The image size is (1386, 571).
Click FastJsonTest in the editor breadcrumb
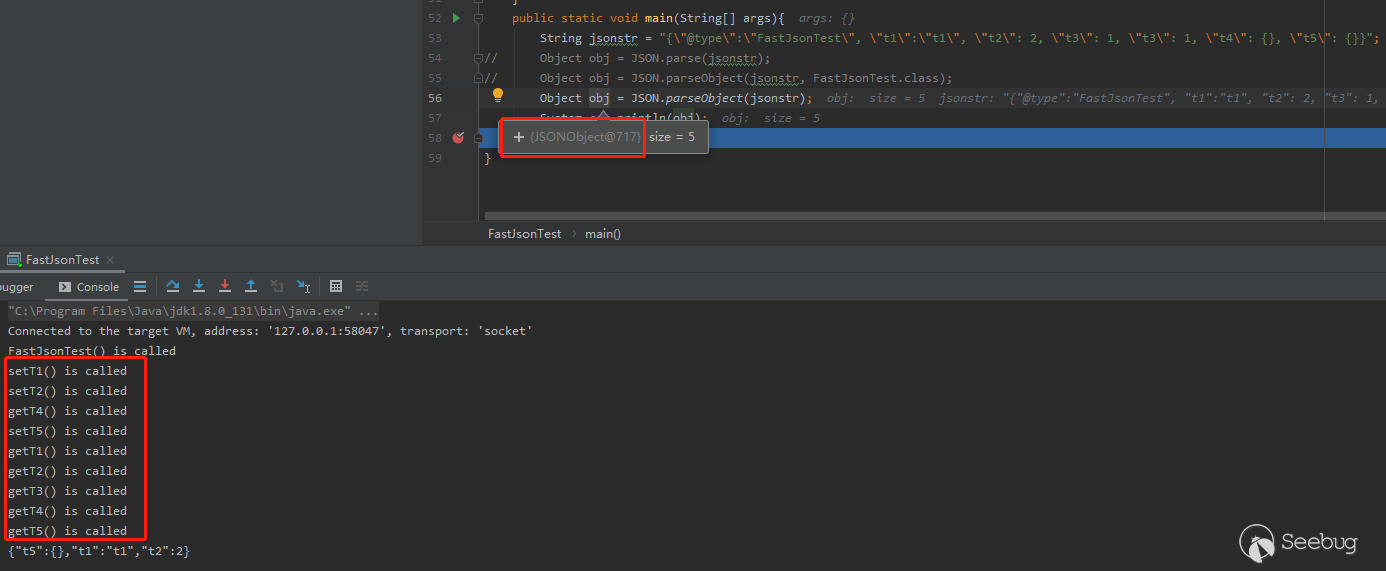(x=524, y=234)
